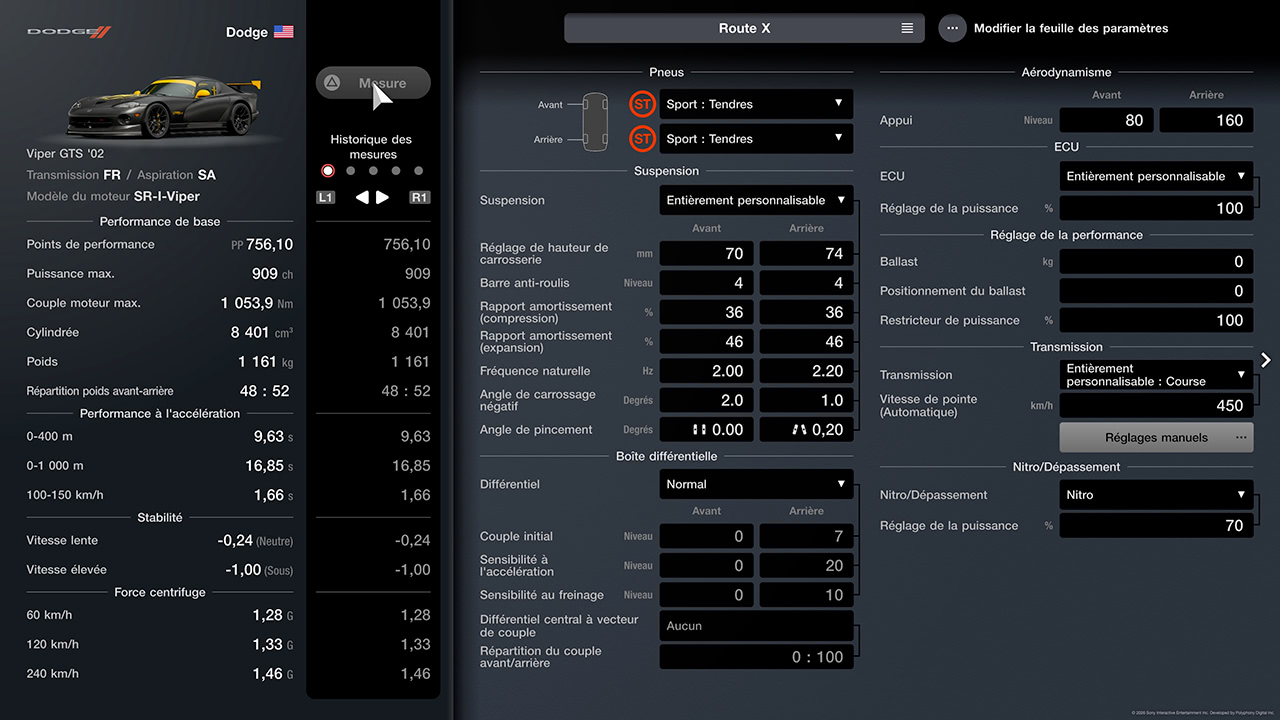
Task: Click the Dodge logo emblem
Action: tap(69, 32)
